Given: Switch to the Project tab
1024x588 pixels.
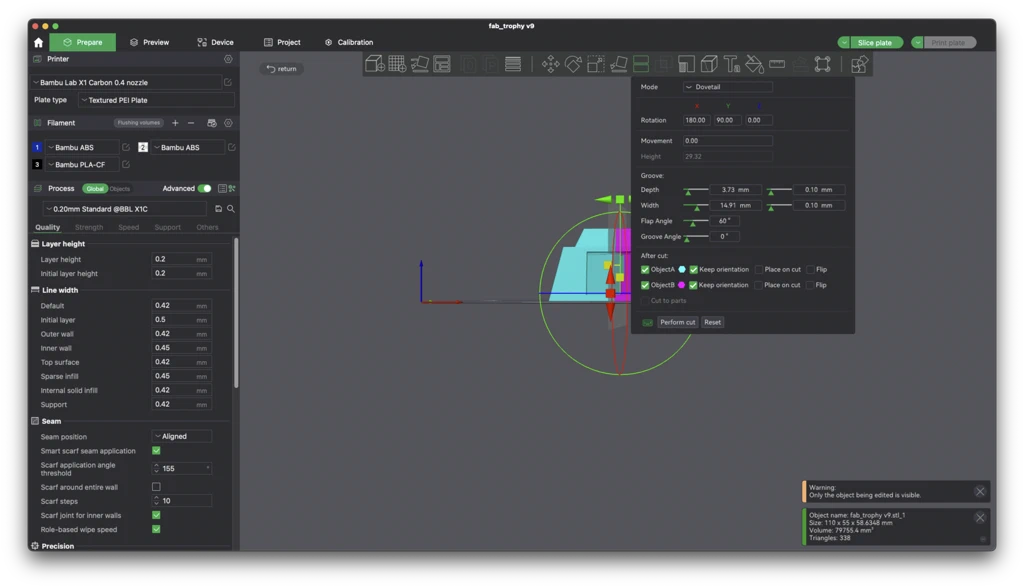Looking at the screenshot, I should [282, 42].
